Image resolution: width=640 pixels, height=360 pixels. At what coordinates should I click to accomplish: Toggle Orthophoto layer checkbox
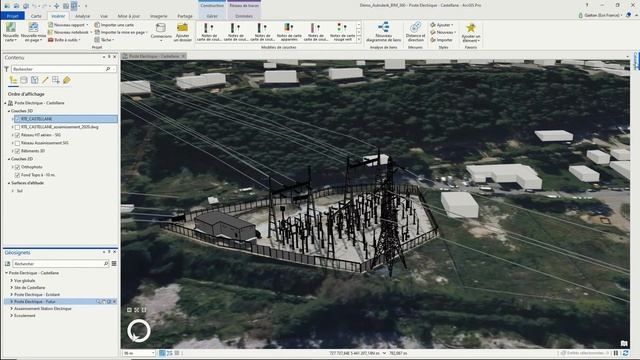click(x=17, y=167)
